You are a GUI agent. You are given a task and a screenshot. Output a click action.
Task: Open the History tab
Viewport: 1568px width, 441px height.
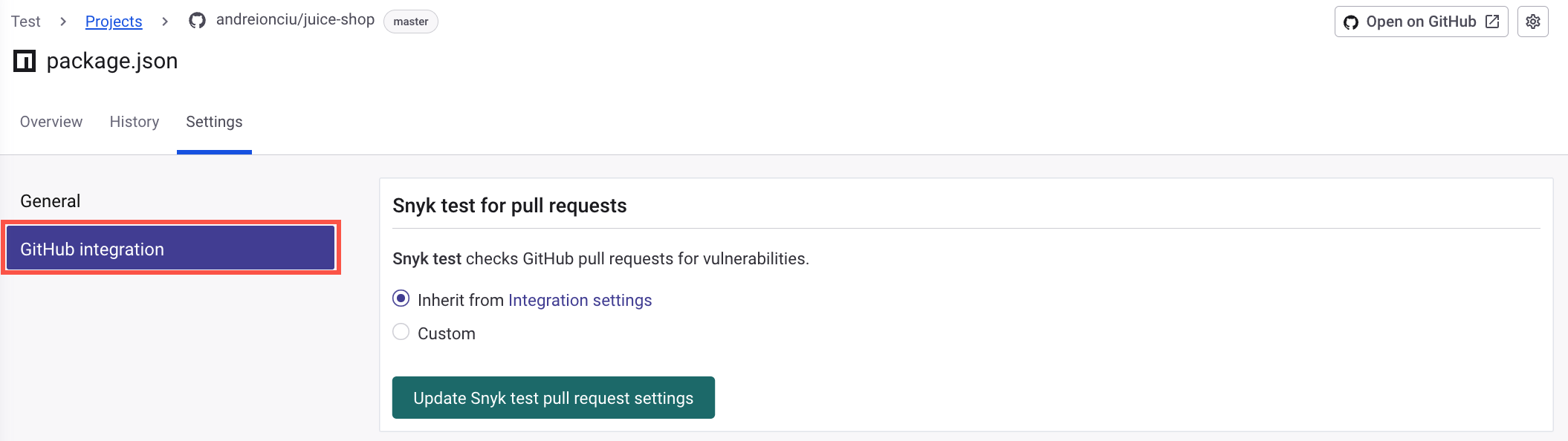[134, 121]
